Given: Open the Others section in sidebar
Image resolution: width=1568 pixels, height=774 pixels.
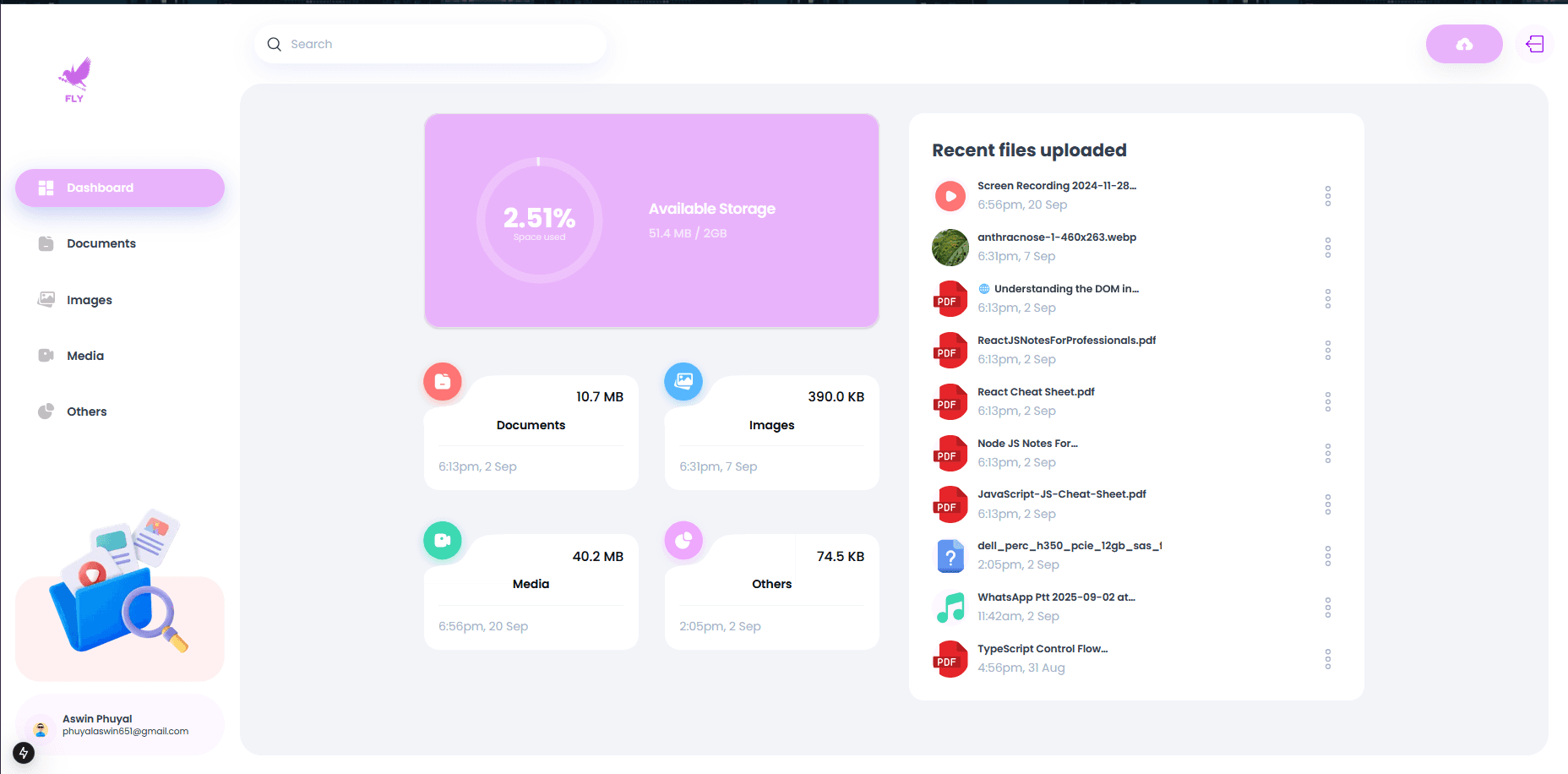Looking at the screenshot, I should pos(86,412).
